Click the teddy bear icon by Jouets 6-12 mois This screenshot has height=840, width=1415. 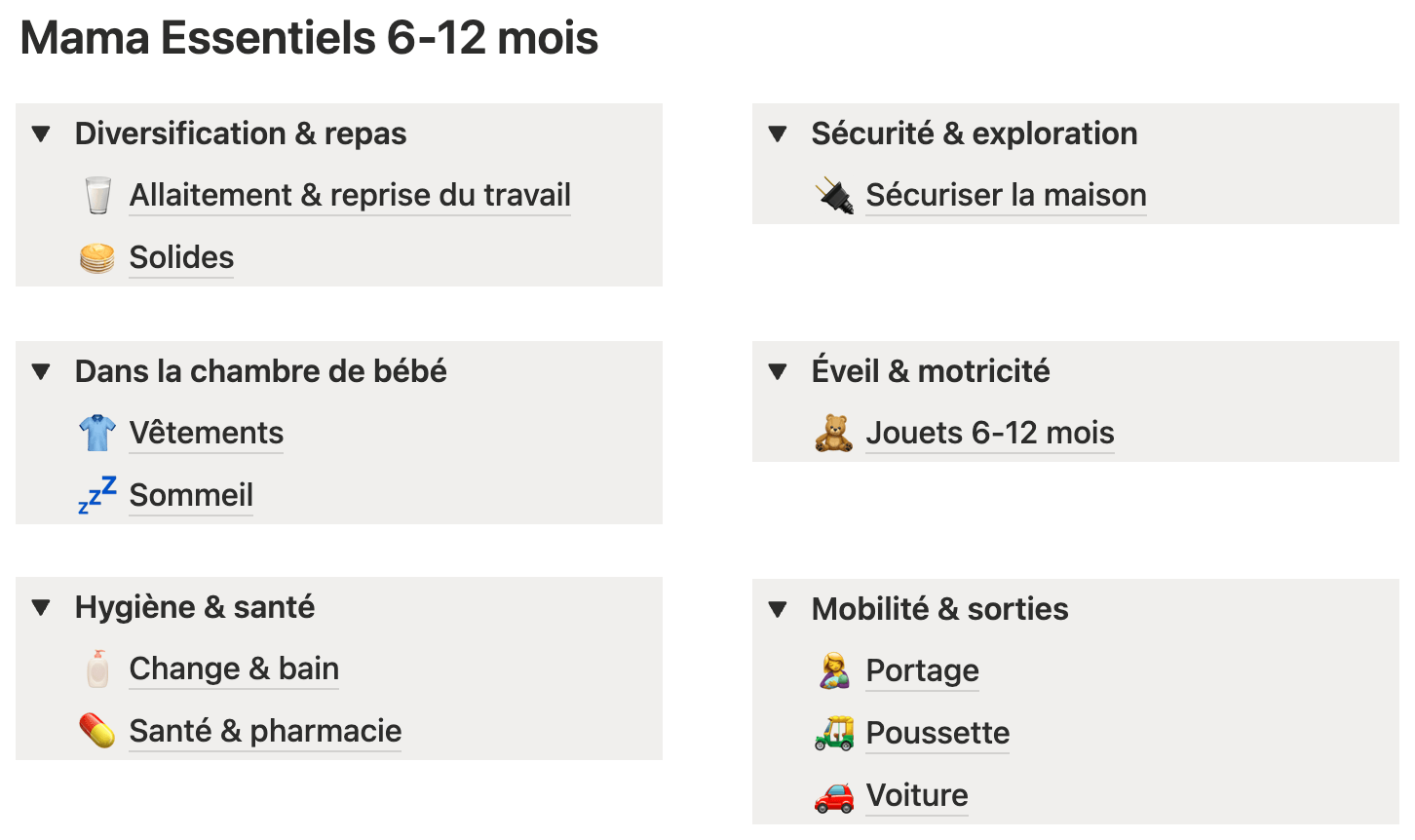click(x=834, y=434)
